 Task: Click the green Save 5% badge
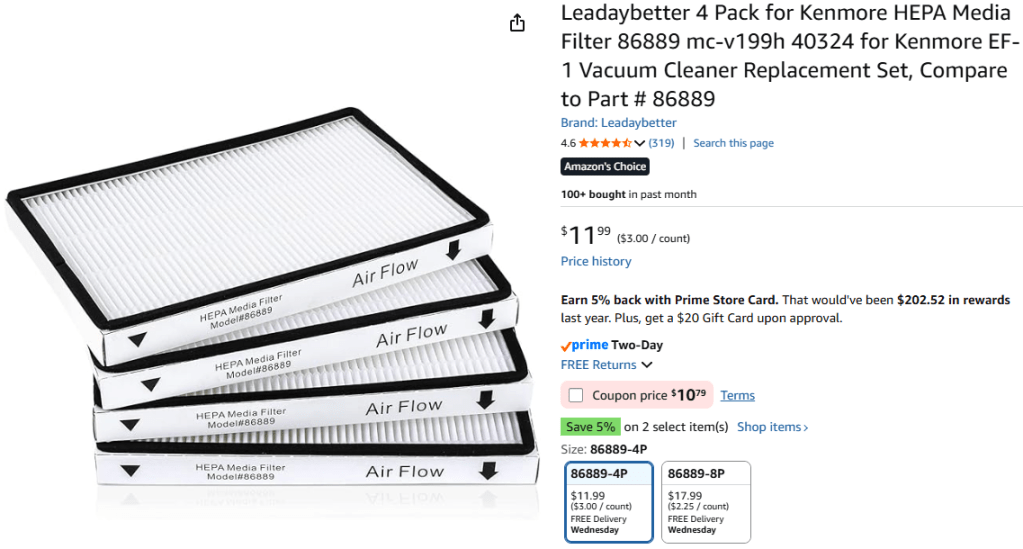590,427
